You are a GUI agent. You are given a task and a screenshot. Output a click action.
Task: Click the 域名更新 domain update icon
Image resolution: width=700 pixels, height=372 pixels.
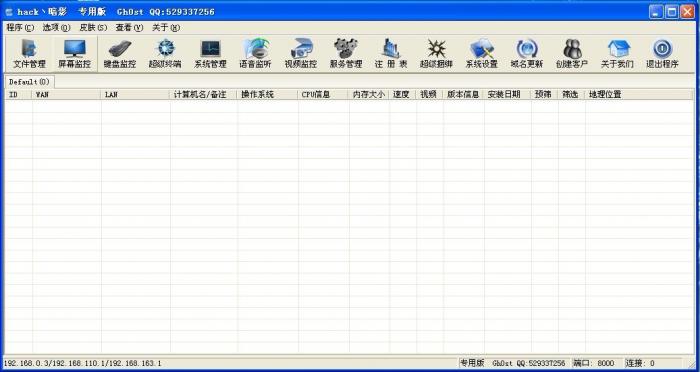[x=527, y=54]
